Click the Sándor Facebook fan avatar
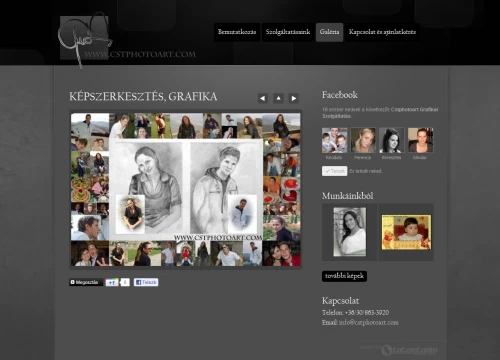 (420, 140)
